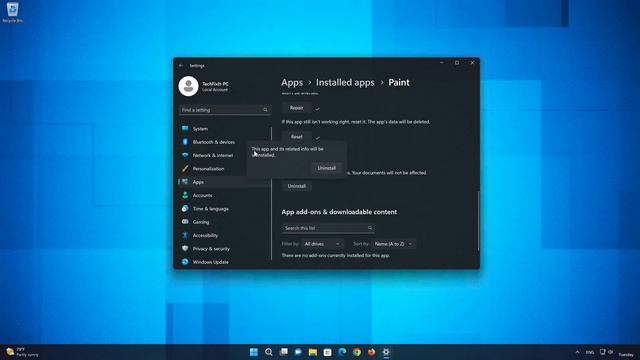This screenshot has width=640, height=360.
Task: Click the Uninstall button below the popup
Action: 297,186
